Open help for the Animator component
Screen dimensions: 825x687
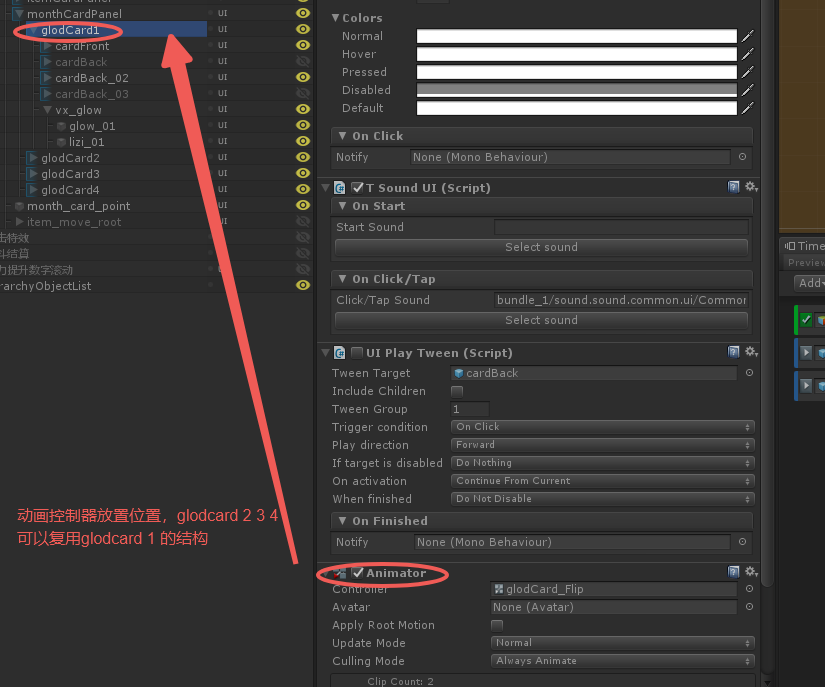coord(733,572)
